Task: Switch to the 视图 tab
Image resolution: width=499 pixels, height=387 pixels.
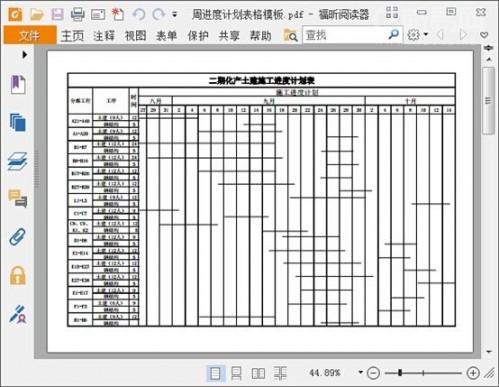Action: (x=135, y=35)
